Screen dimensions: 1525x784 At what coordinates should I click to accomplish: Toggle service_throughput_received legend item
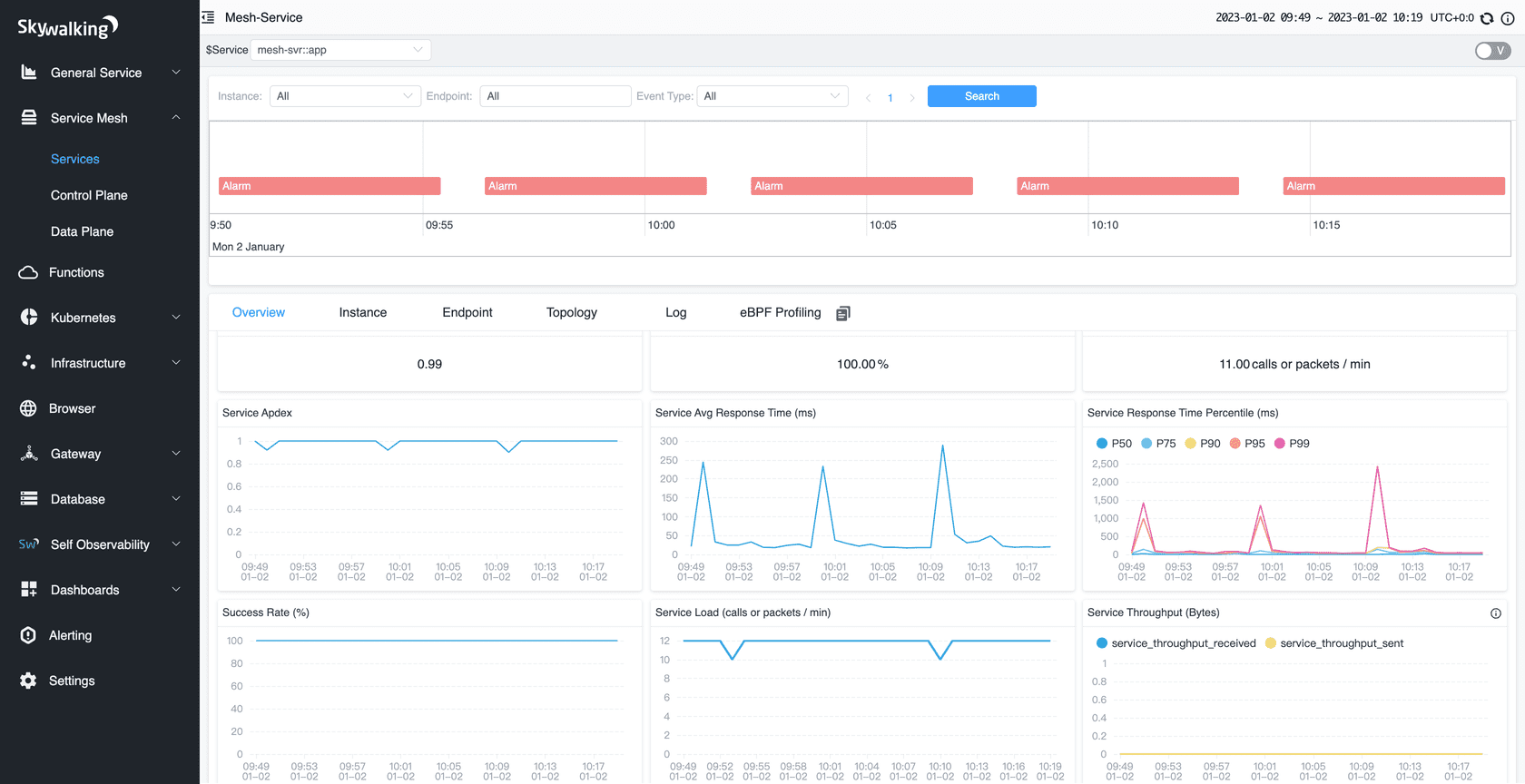tap(1176, 643)
